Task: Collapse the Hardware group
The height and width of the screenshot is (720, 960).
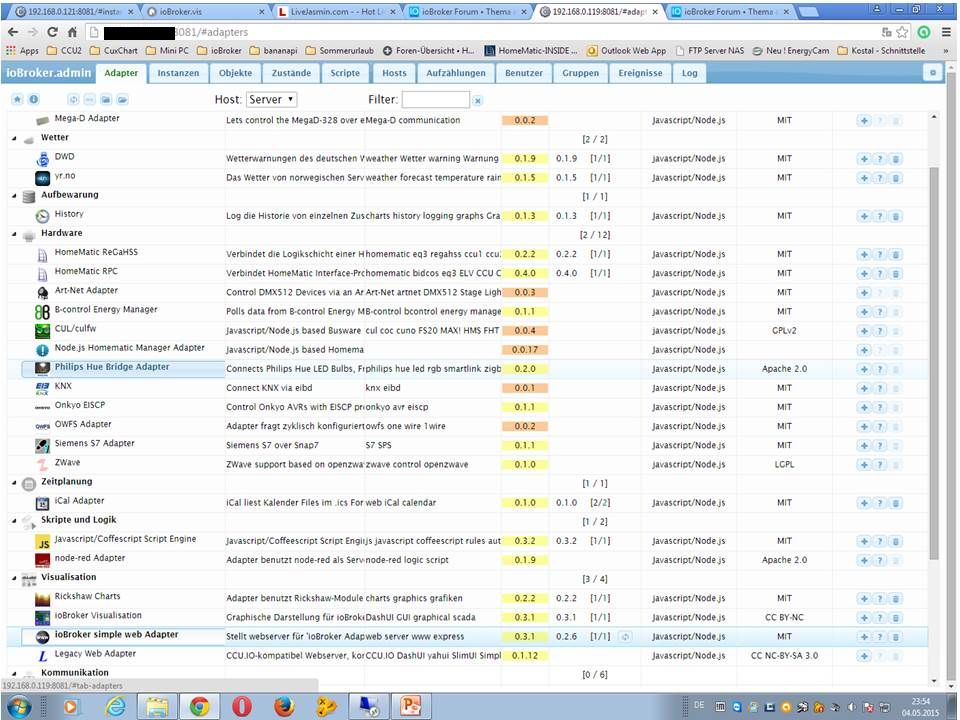Action: pos(14,234)
